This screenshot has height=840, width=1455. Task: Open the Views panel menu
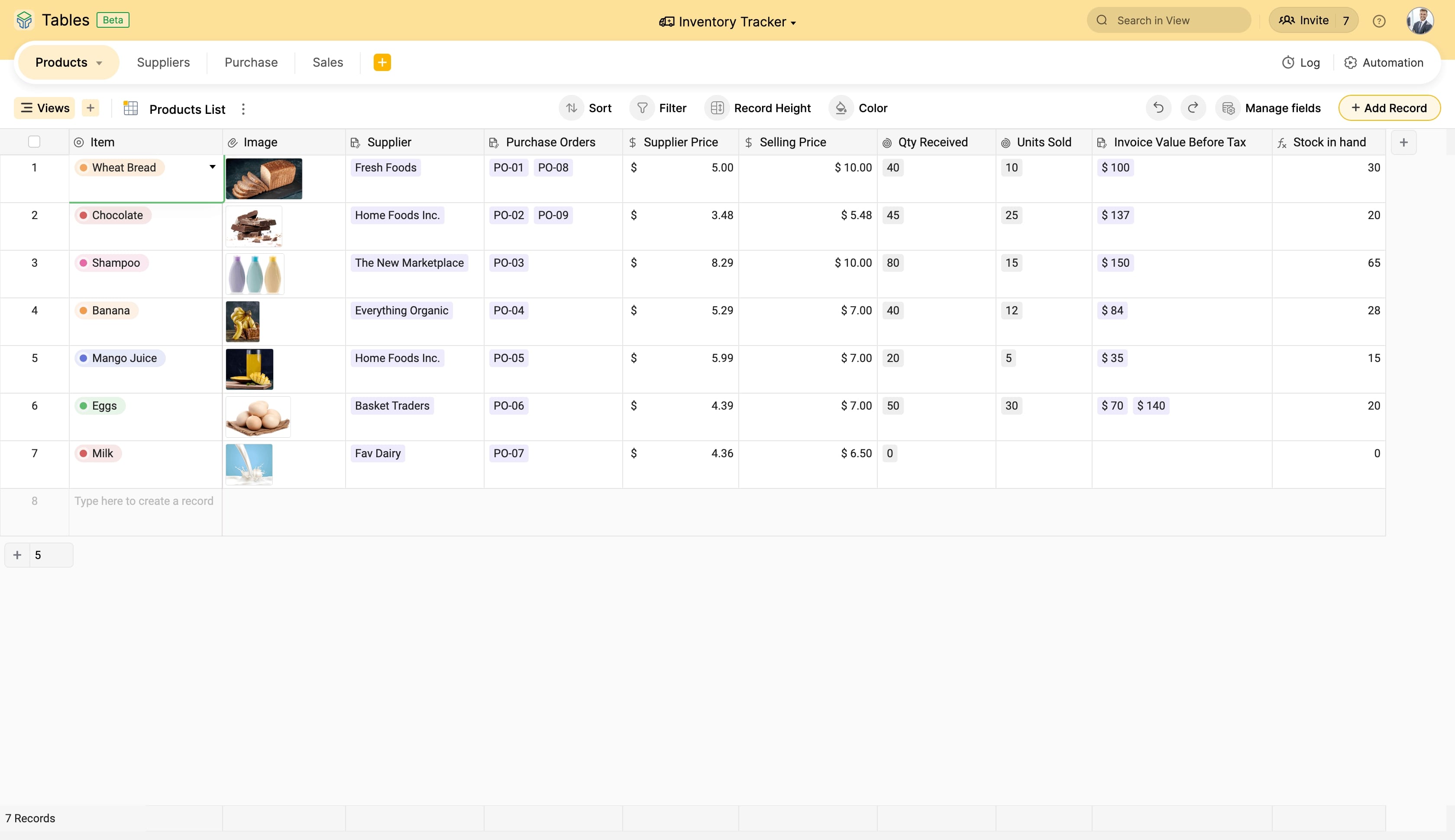coord(45,108)
